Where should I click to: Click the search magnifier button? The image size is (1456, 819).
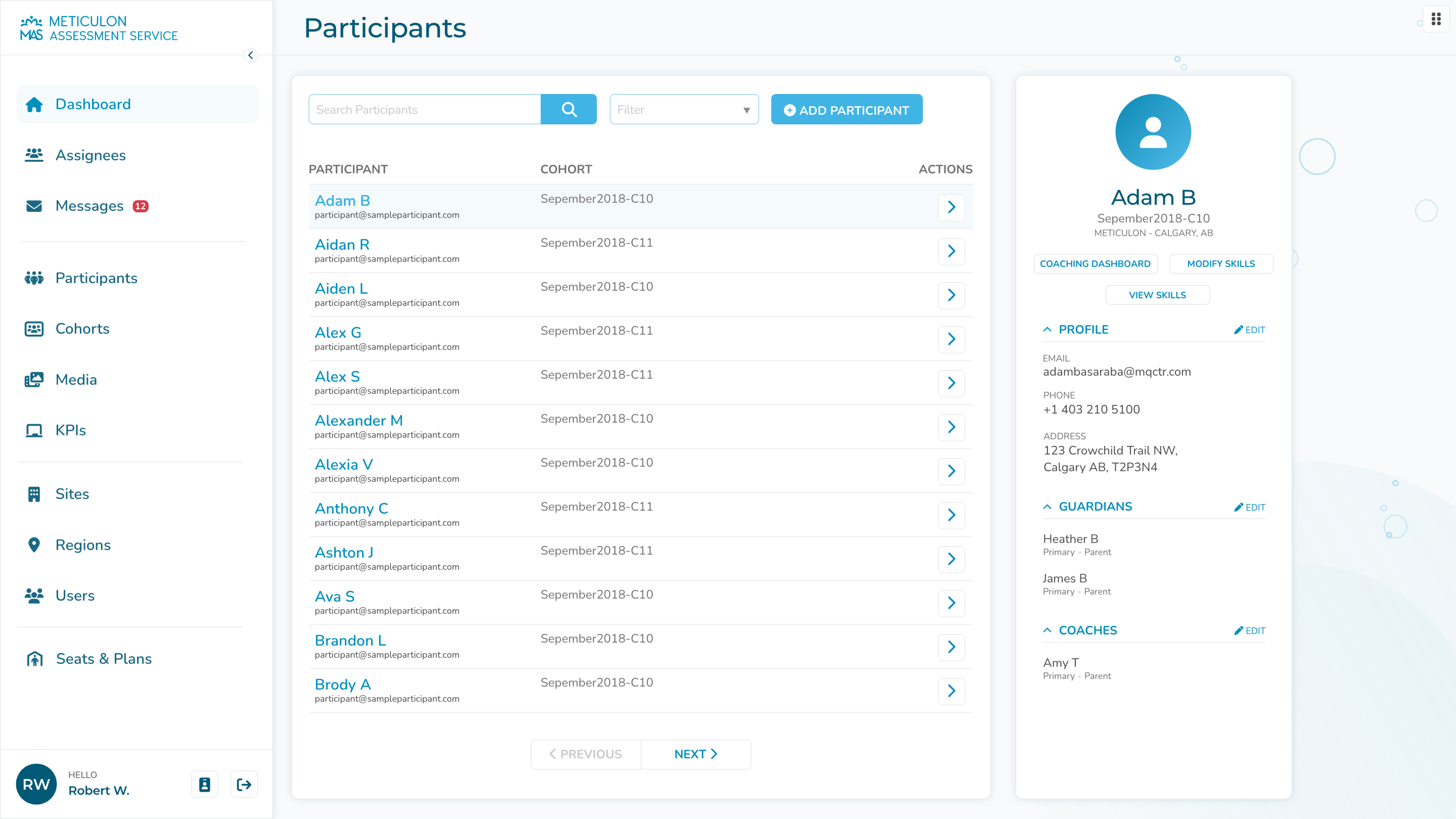tap(569, 109)
